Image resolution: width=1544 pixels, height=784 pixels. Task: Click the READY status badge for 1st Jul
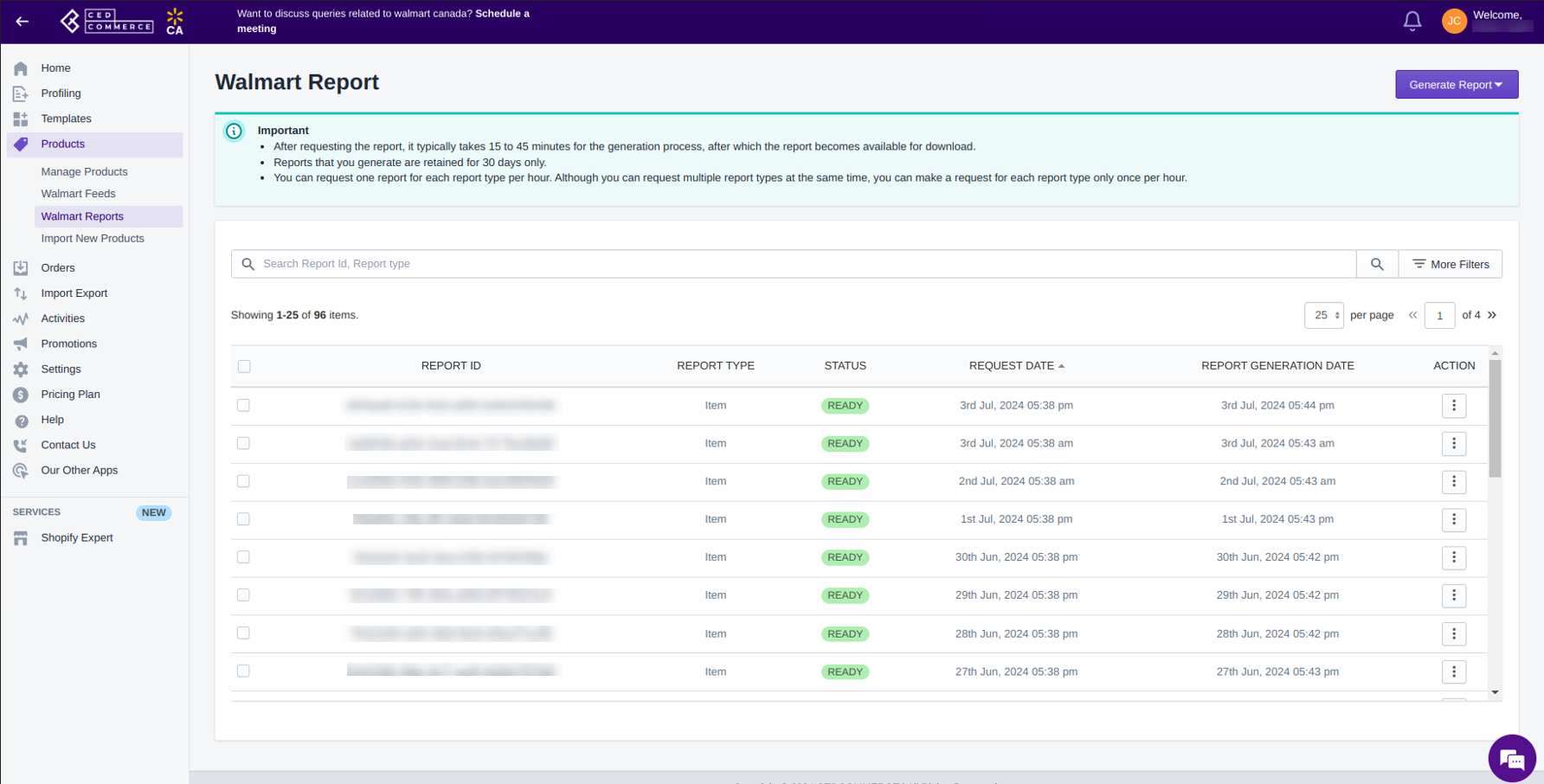[845, 519]
